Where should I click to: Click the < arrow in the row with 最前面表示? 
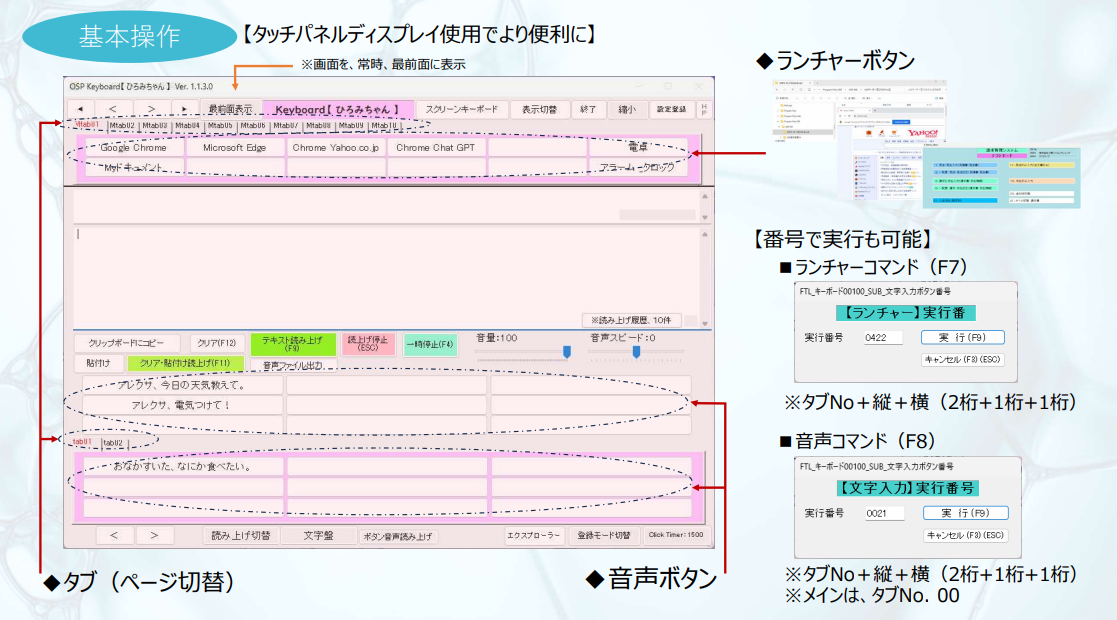coord(113,109)
